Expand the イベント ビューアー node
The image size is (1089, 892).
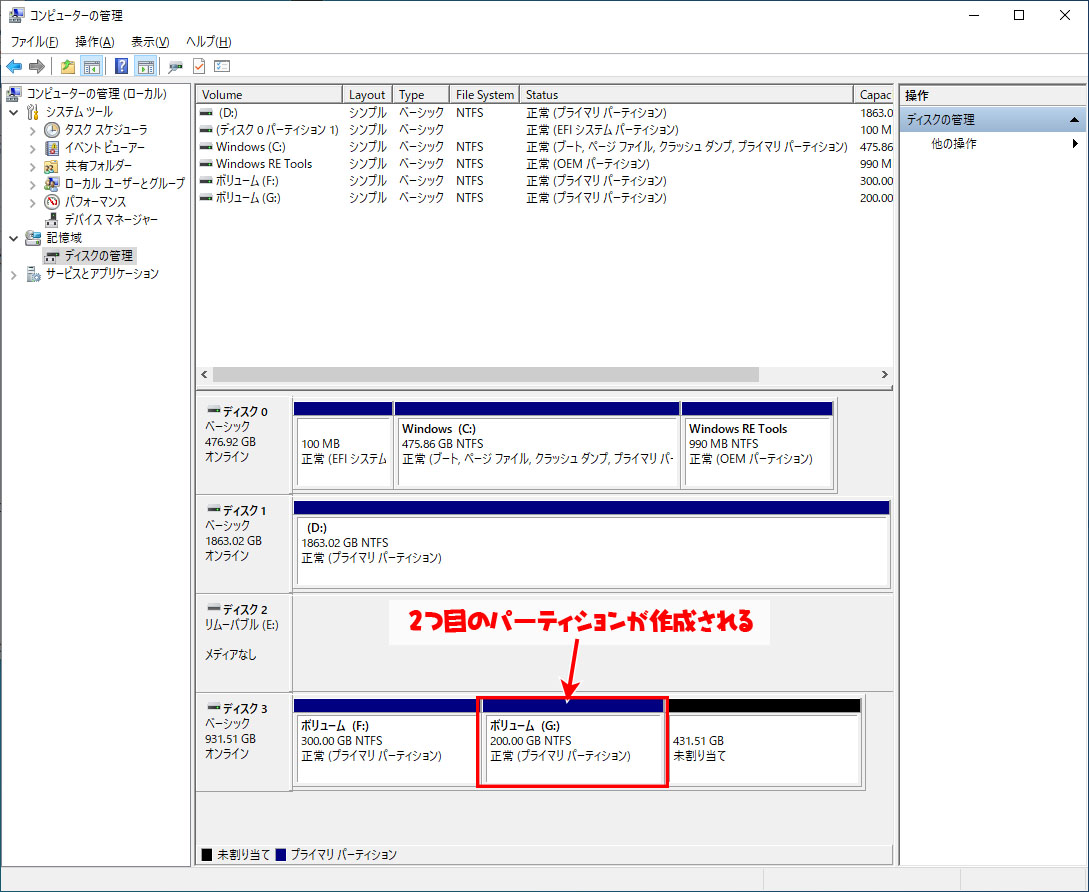32,148
